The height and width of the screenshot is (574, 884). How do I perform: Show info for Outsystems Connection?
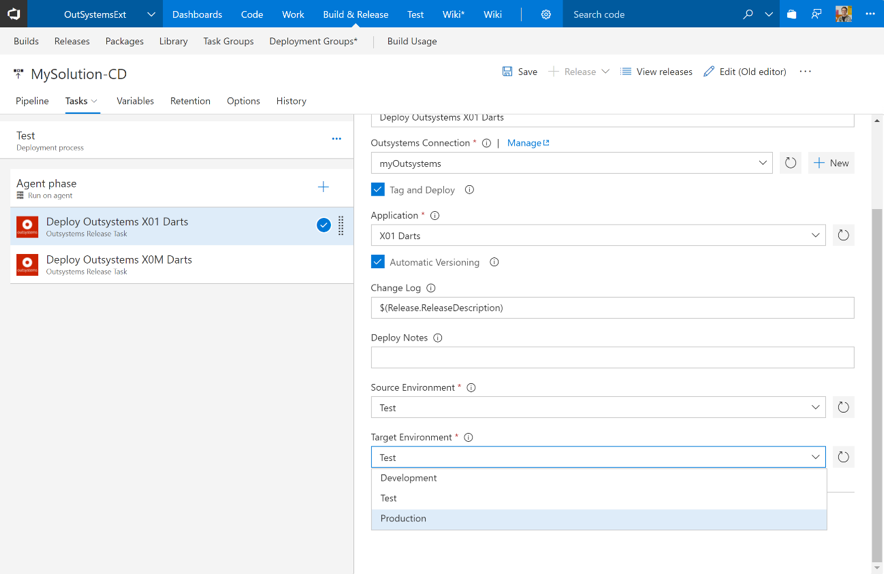(x=486, y=143)
